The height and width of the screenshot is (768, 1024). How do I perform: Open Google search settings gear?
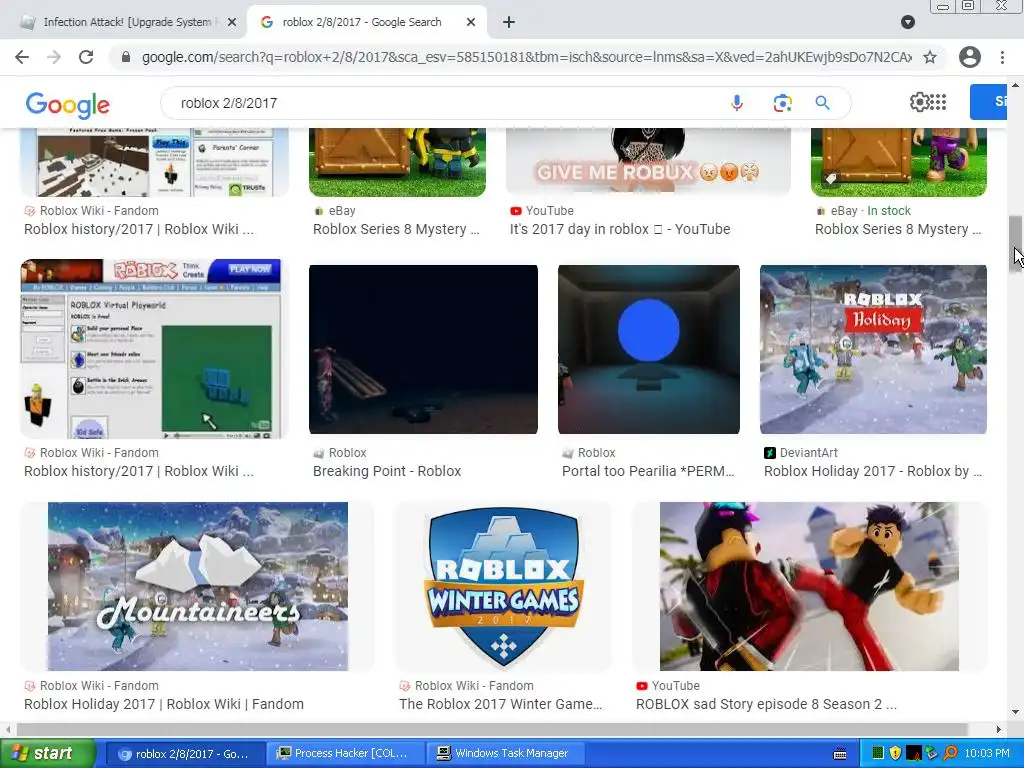[x=919, y=102]
